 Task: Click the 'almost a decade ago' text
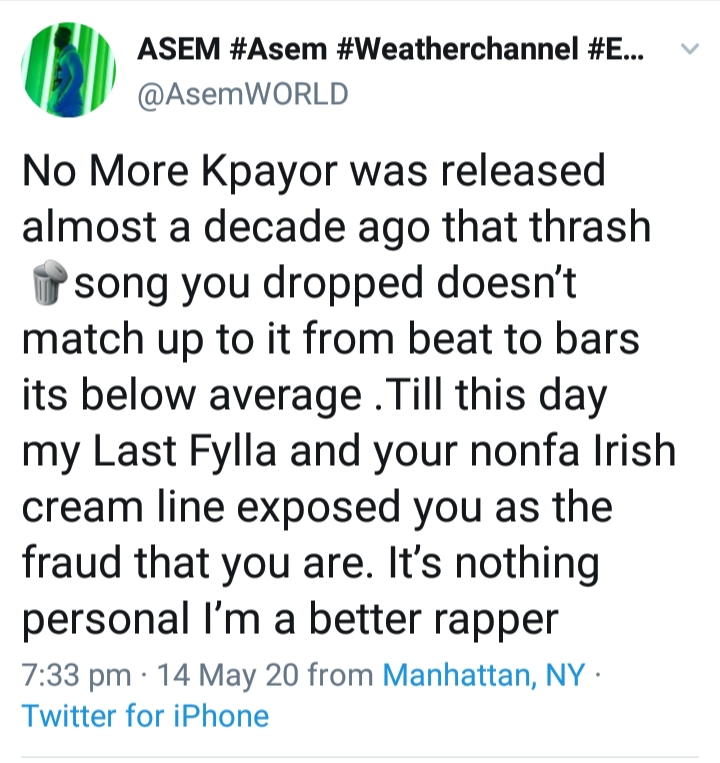[226, 227]
